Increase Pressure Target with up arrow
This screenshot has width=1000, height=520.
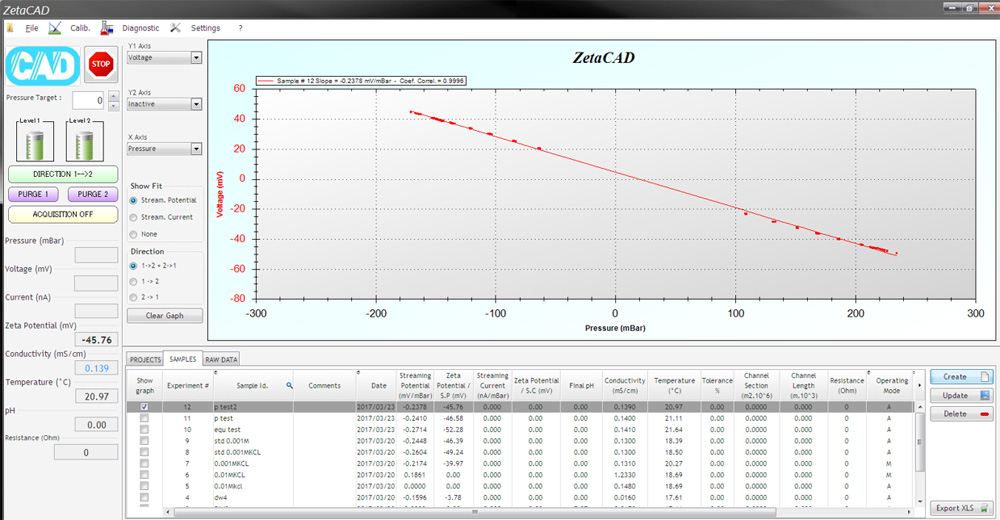tap(114, 96)
